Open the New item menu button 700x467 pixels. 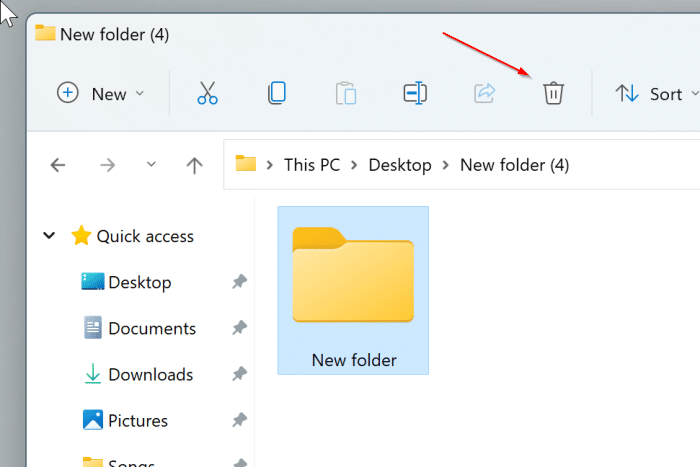coord(101,93)
